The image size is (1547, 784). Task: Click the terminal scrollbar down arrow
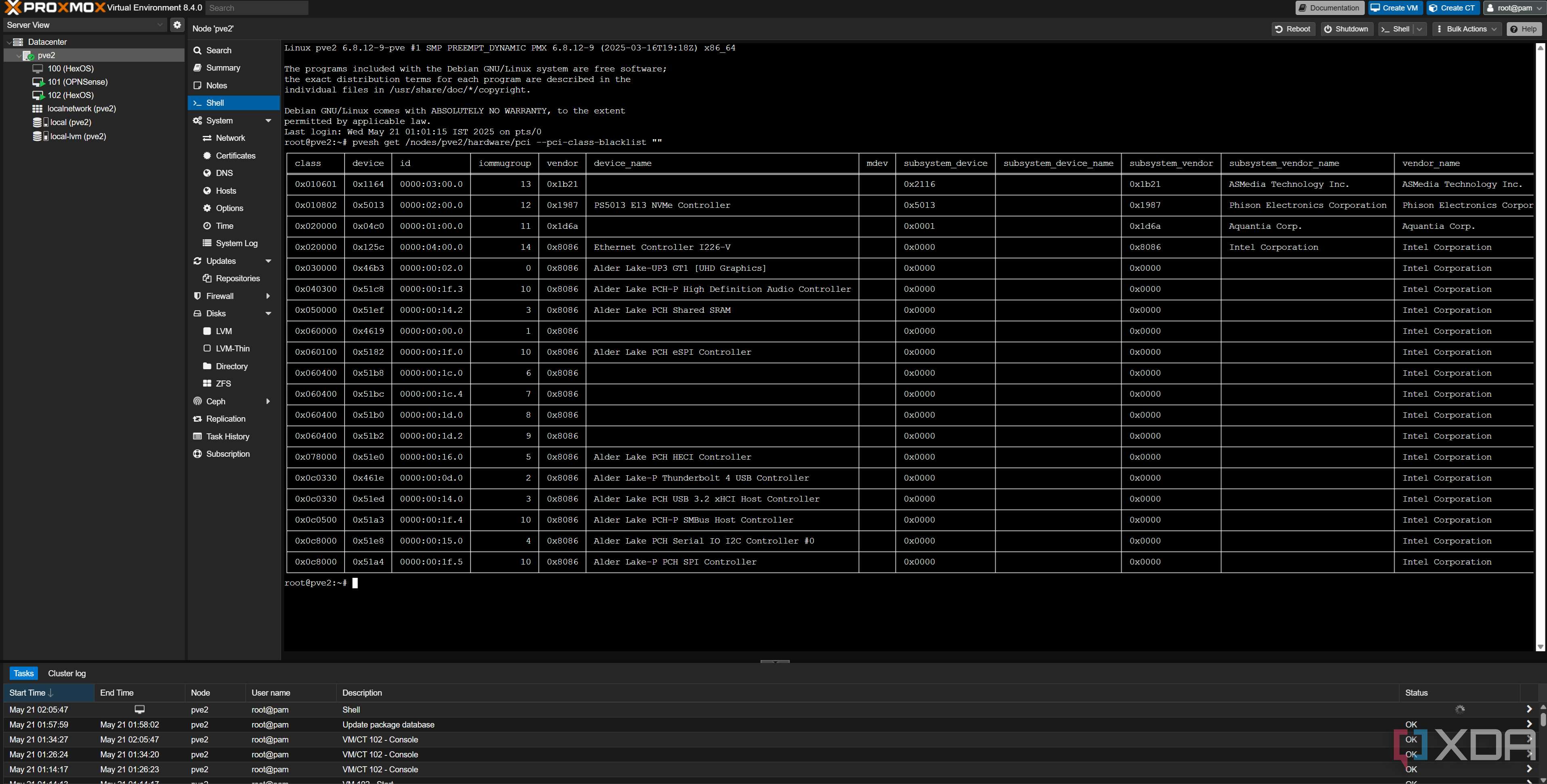coord(1541,646)
